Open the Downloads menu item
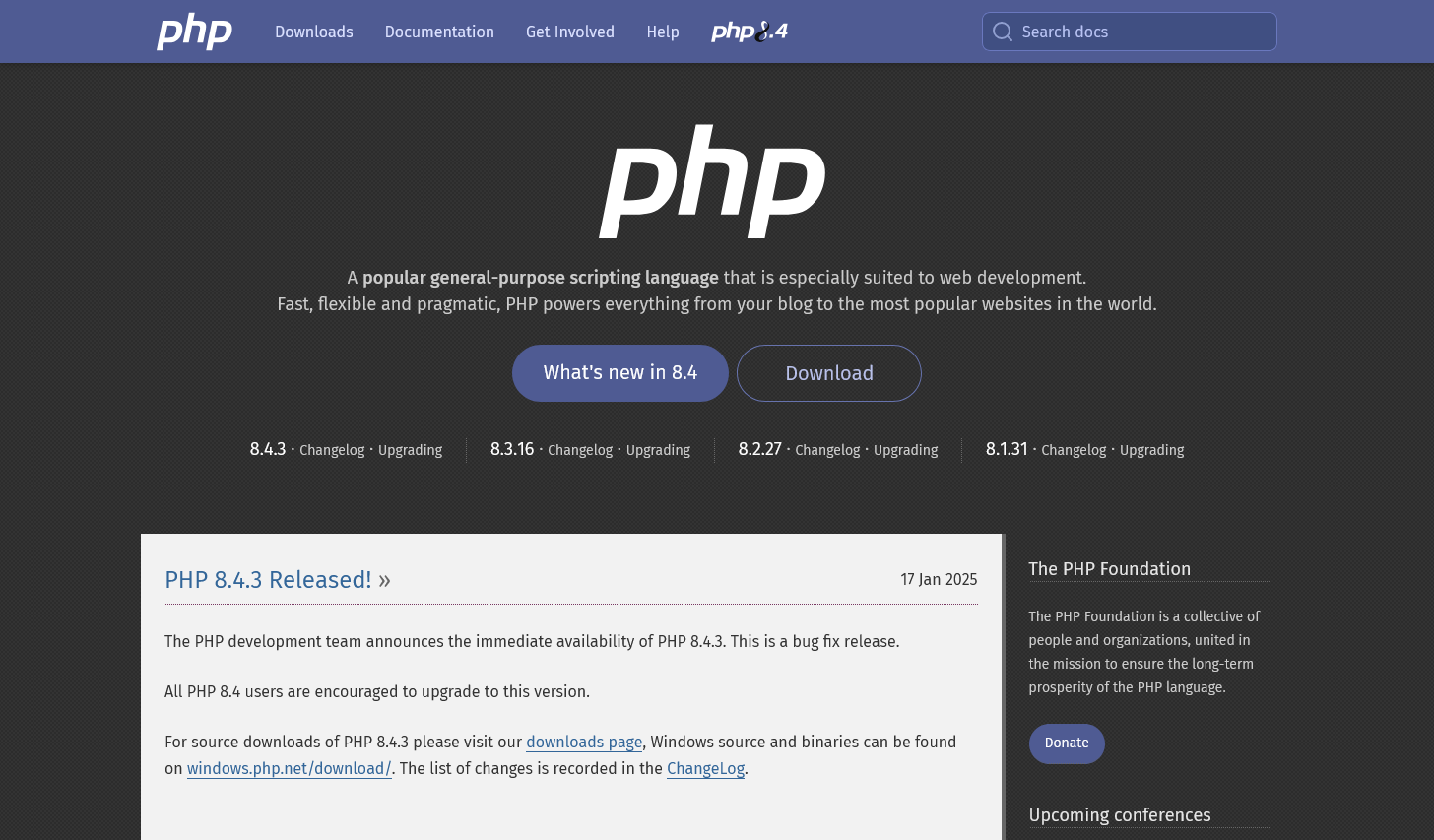1434x840 pixels. click(x=313, y=32)
